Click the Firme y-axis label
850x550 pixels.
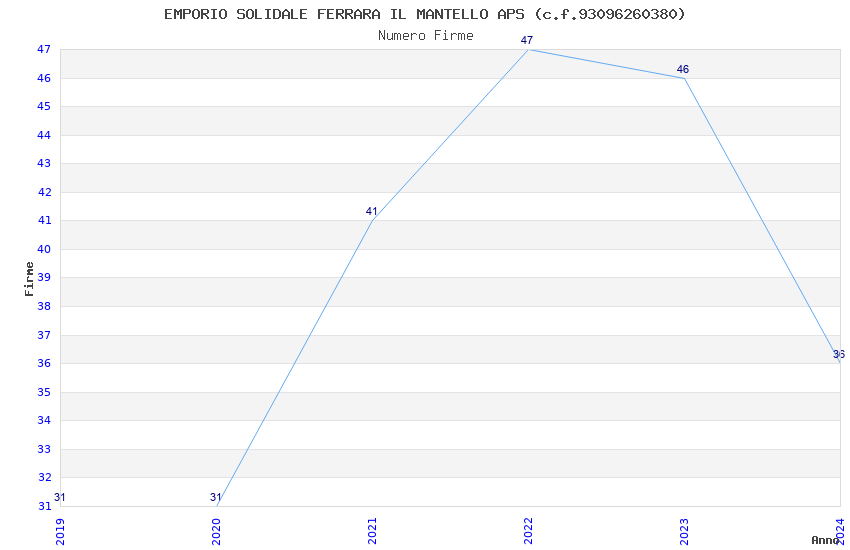point(29,279)
